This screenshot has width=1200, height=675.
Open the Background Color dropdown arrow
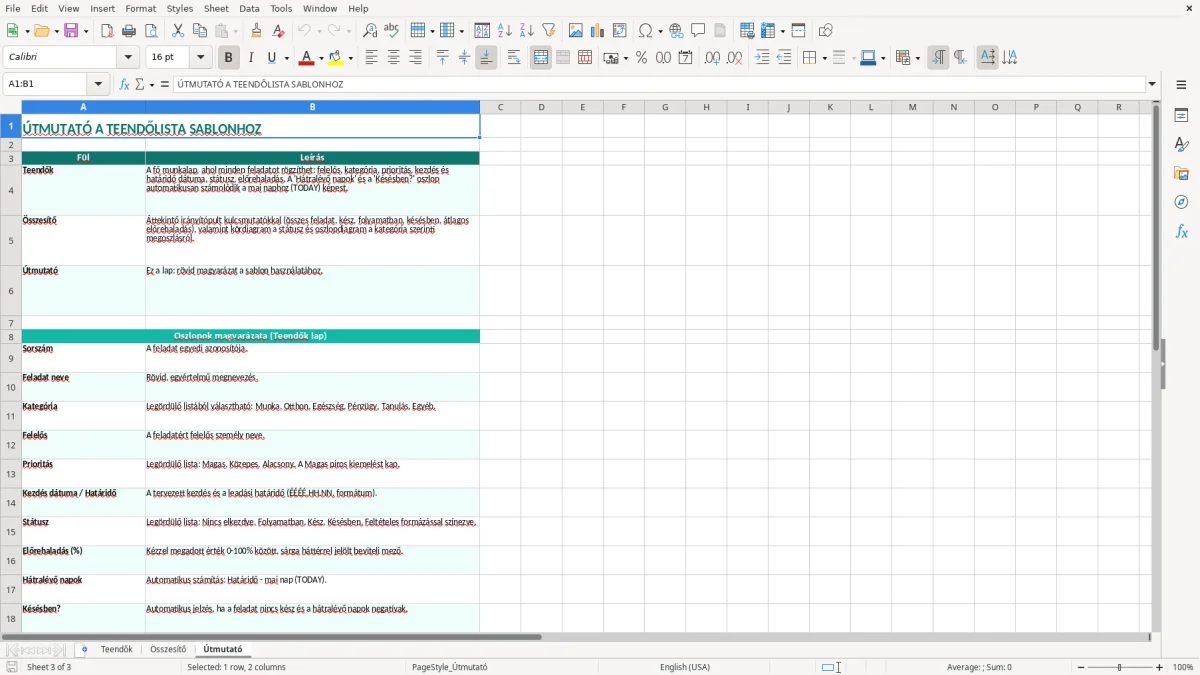point(350,58)
